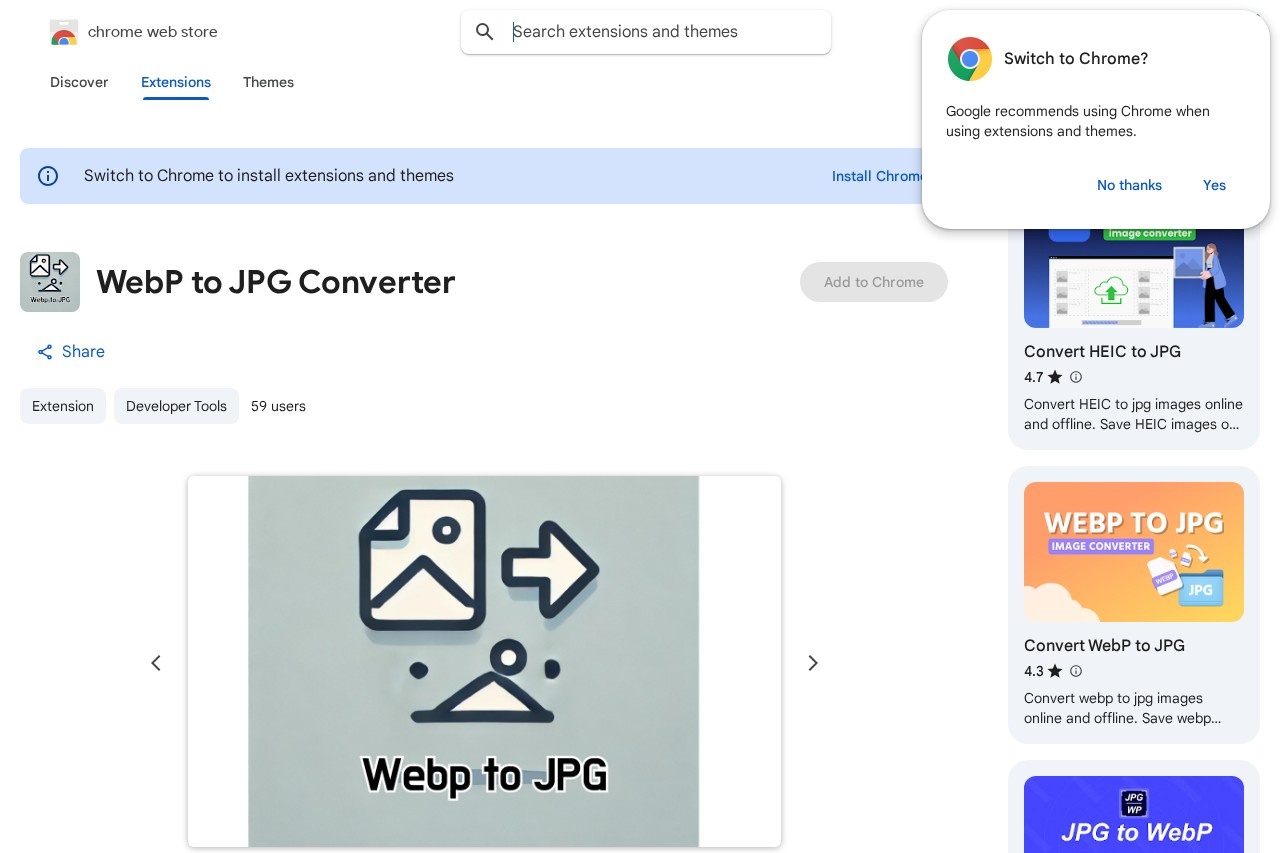This screenshot has width=1280, height=853.
Task: Click info icon beside 4.7 rating
Action: pos(1076,377)
